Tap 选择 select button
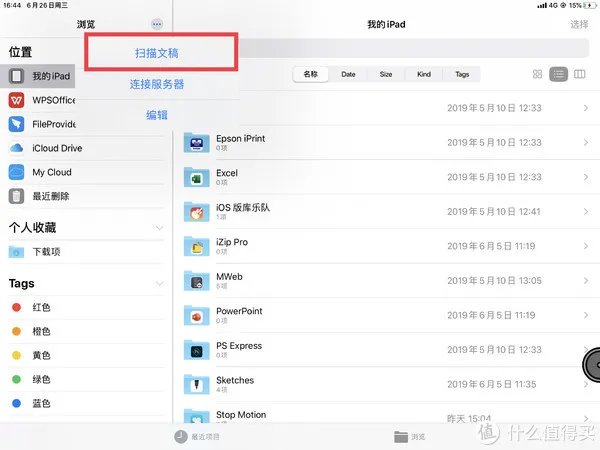The image size is (600, 450). [579, 24]
